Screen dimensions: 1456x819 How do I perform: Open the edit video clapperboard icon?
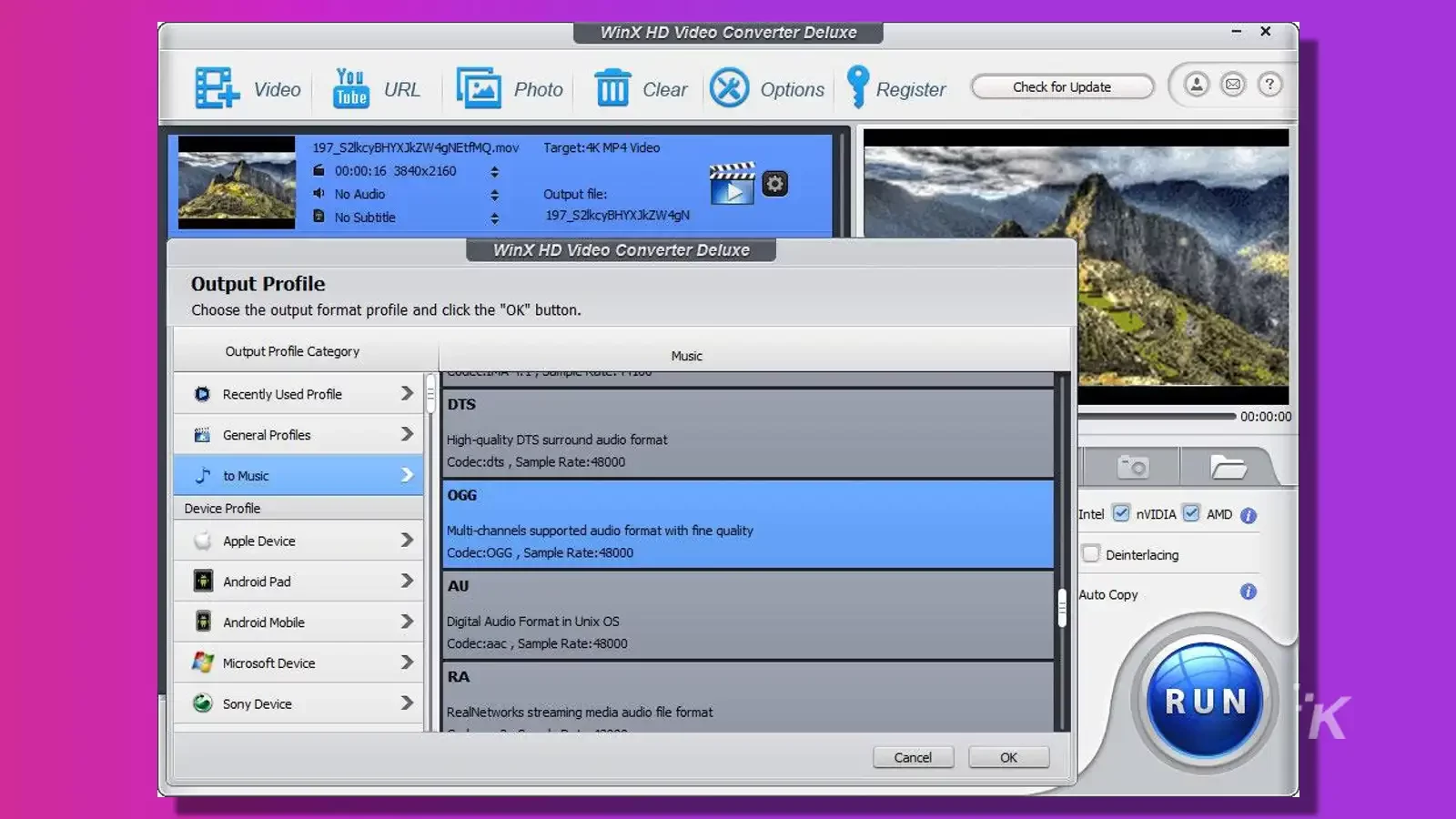click(x=732, y=184)
